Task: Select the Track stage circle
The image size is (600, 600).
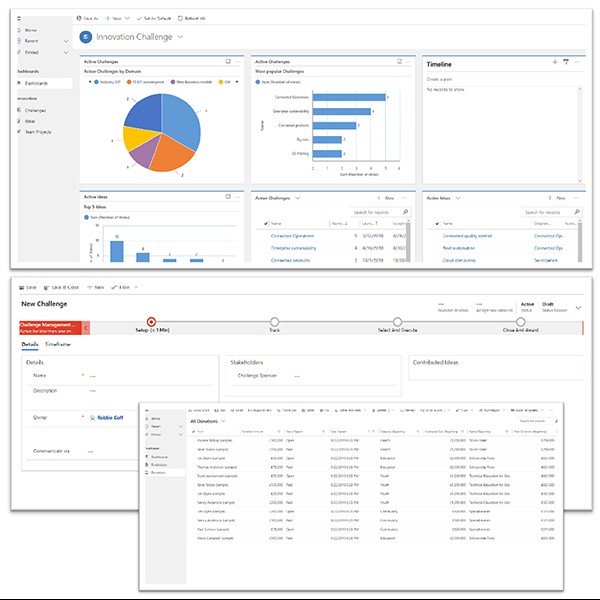Action: point(274,321)
